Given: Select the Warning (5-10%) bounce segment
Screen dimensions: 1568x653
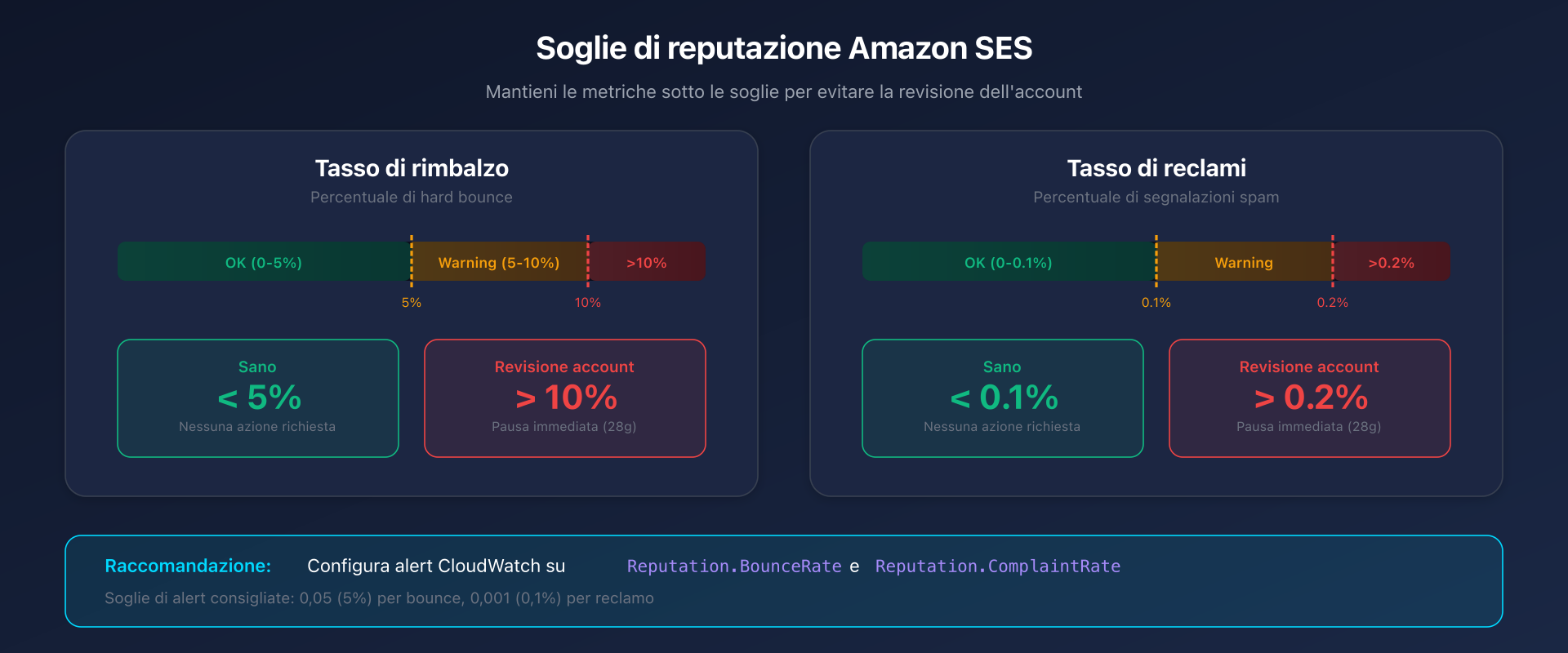Looking at the screenshot, I should [x=499, y=262].
